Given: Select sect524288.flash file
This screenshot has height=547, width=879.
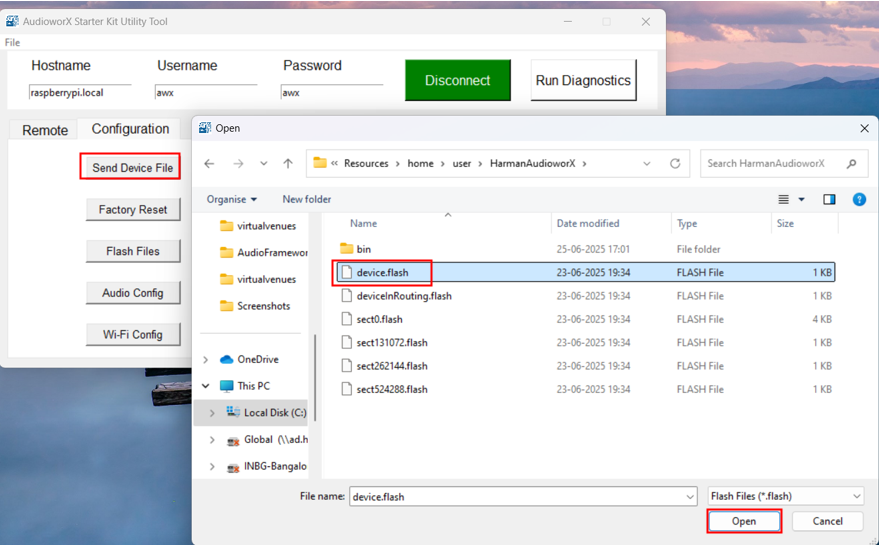Looking at the screenshot, I should pyautogui.click(x=586, y=390).
